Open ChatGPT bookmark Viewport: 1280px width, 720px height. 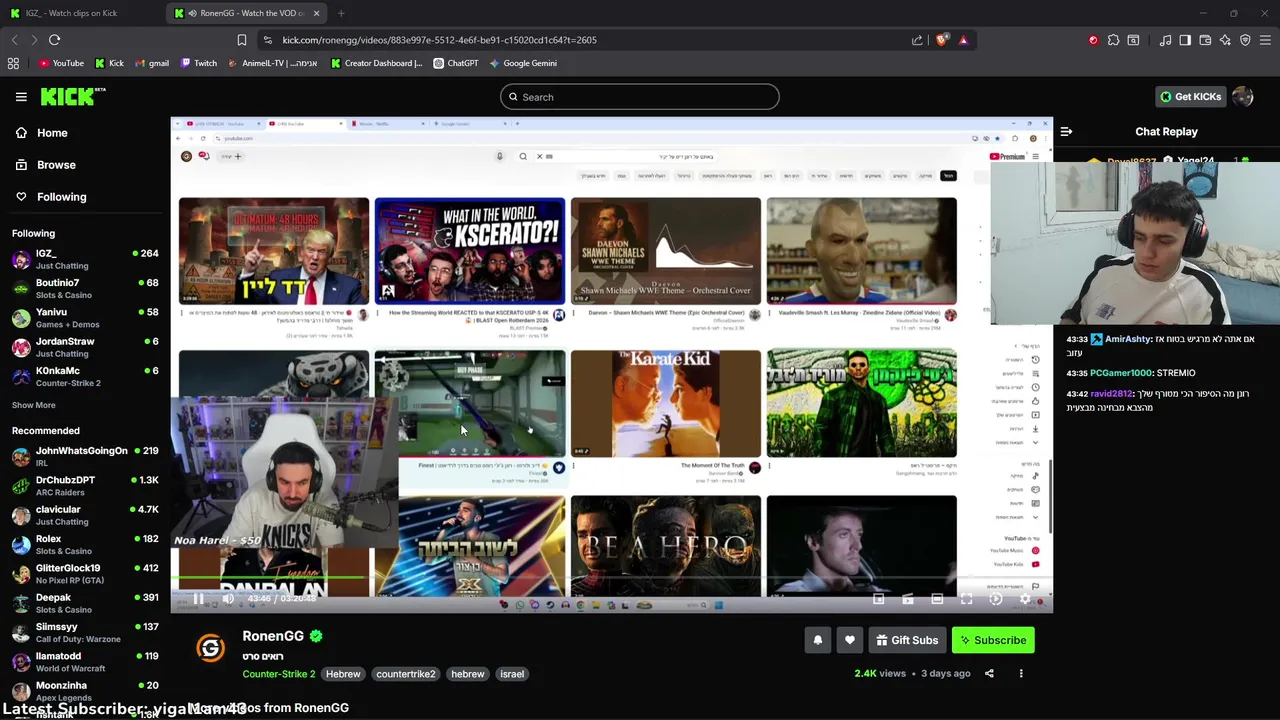pos(456,63)
